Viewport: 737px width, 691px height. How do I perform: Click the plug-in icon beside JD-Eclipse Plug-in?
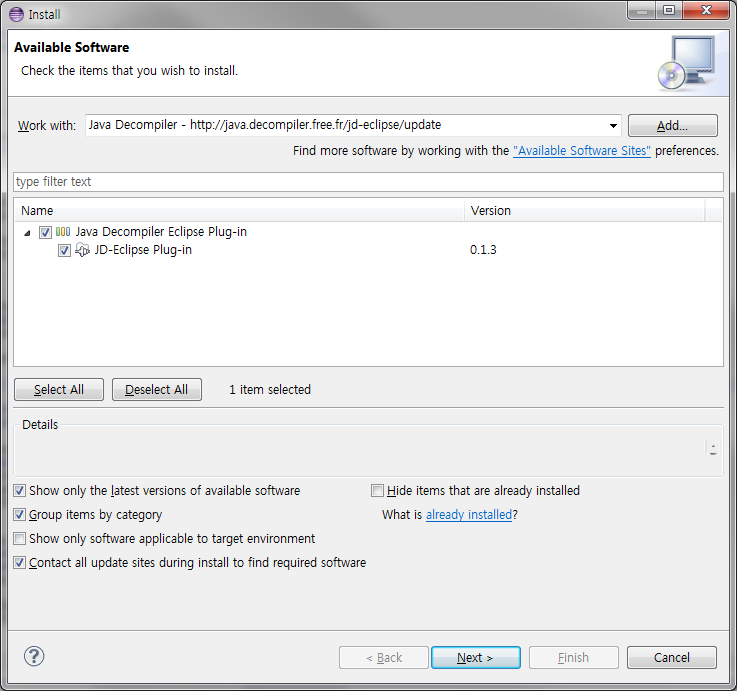click(x=82, y=250)
